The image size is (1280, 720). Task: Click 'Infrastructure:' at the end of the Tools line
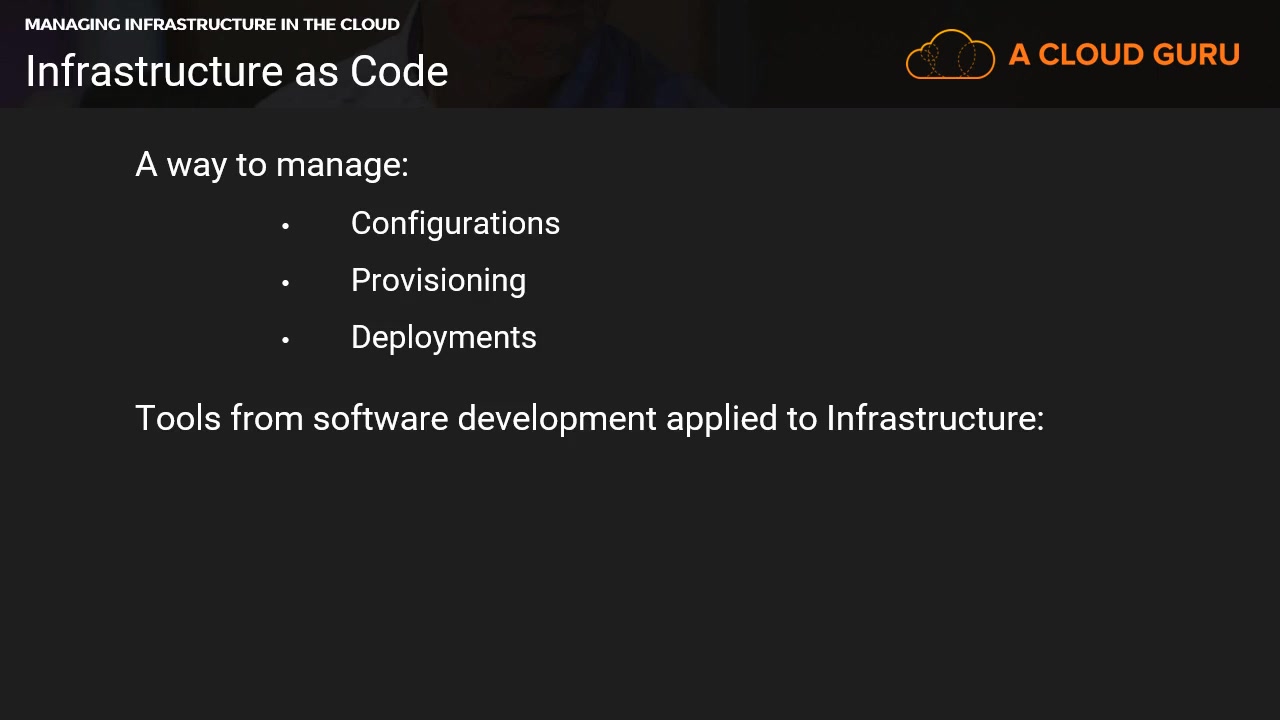tap(935, 418)
